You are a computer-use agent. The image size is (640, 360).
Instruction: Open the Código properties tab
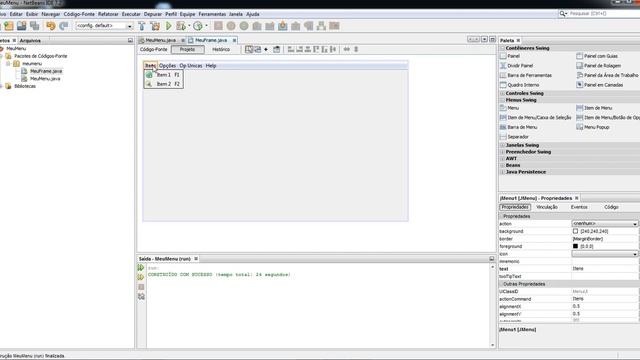coord(611,207)
